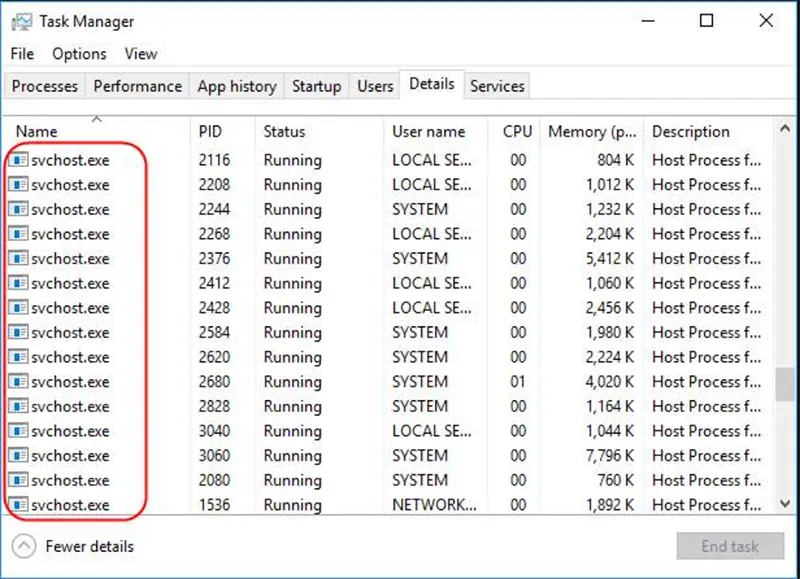The height and width of the screenshot is (579, 800).
Task: Click the Fewer details arrow icon
Action: tap(22, 546)
